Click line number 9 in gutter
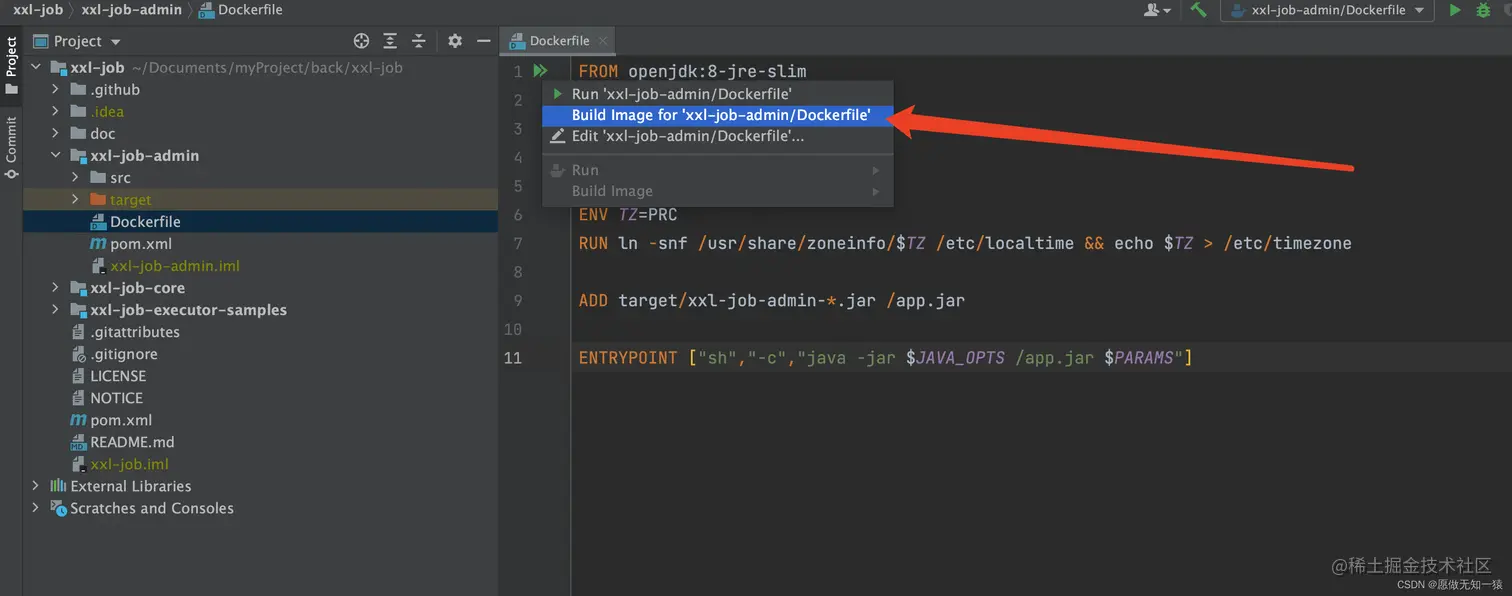Screen dimensions: 1512x596 (517, 300)
